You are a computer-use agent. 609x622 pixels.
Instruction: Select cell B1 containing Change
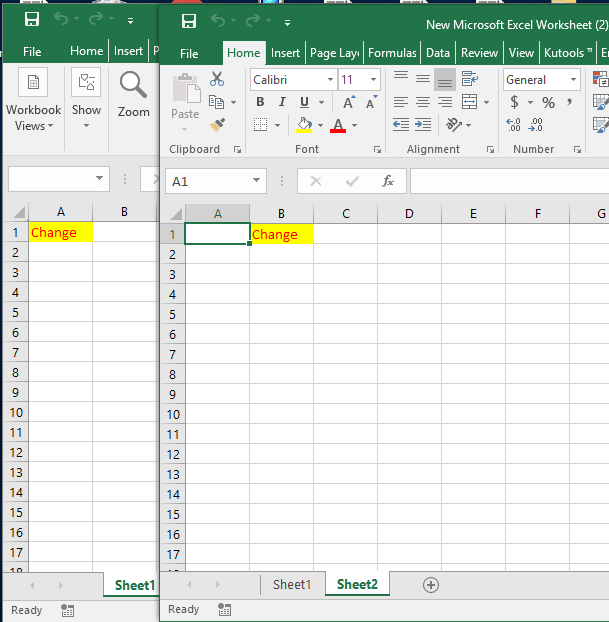[x=281, y=234]
